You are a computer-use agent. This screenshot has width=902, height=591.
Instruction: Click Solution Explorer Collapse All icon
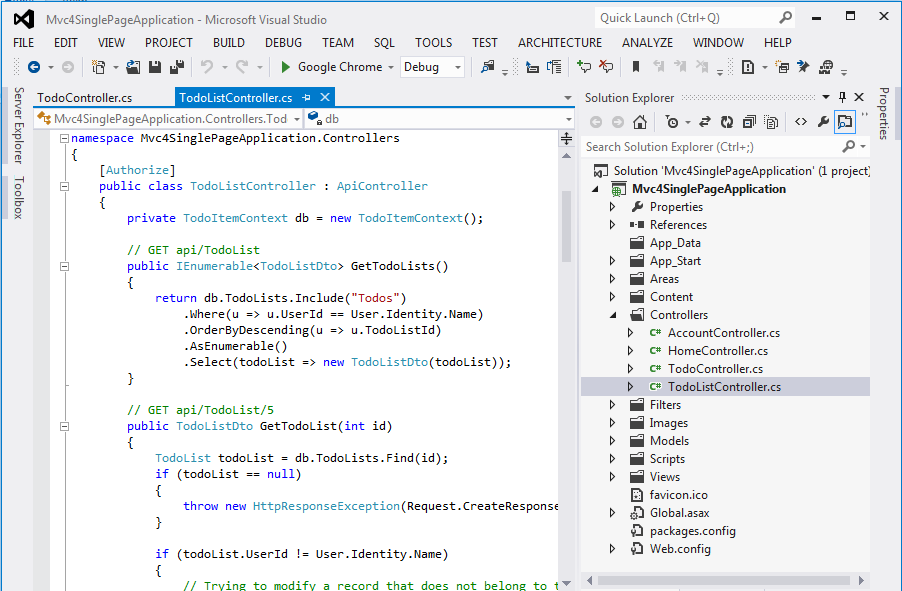(749, 122)
